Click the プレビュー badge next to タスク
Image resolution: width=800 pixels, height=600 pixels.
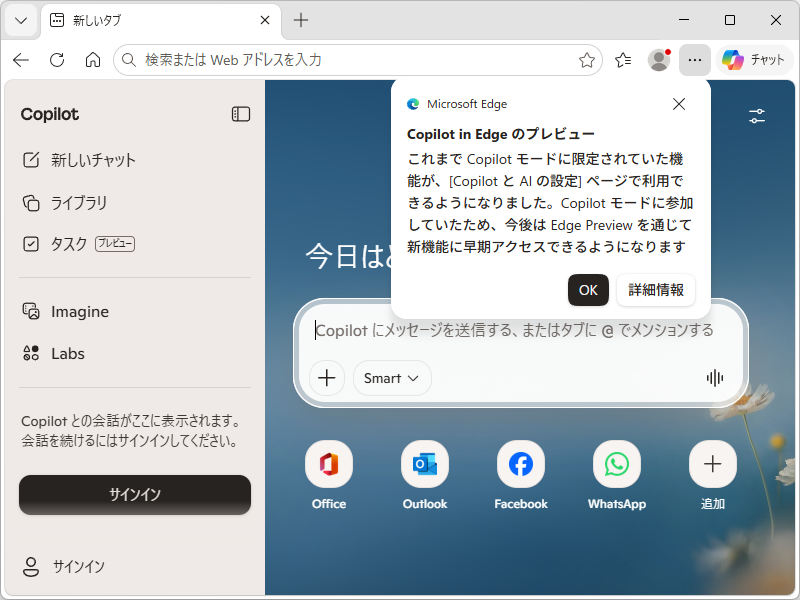click(x=115, y=243)
